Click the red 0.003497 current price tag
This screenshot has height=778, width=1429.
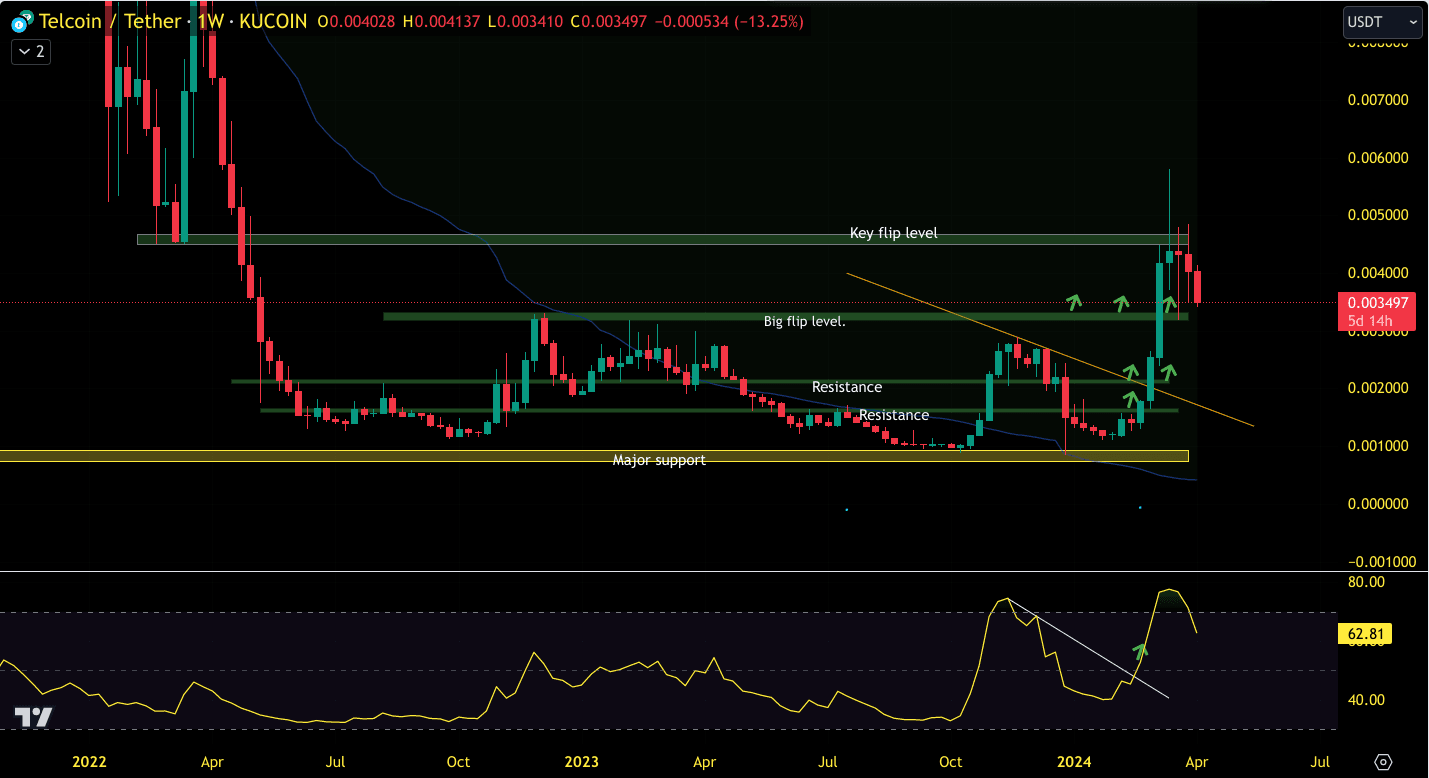[x=1378, y=302]
